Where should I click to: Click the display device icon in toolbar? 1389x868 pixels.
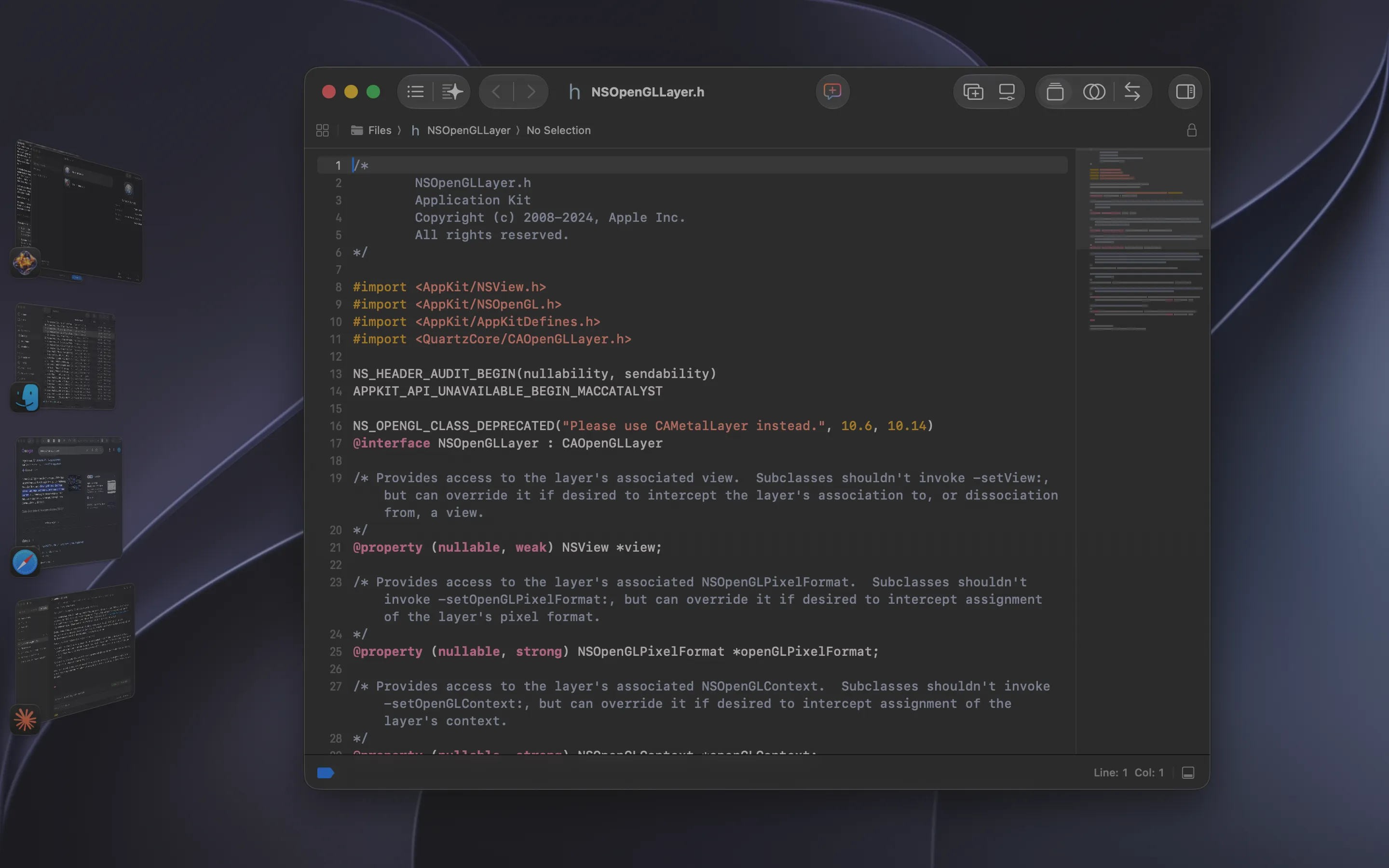pyautogui.click(x=1007, y=92)
